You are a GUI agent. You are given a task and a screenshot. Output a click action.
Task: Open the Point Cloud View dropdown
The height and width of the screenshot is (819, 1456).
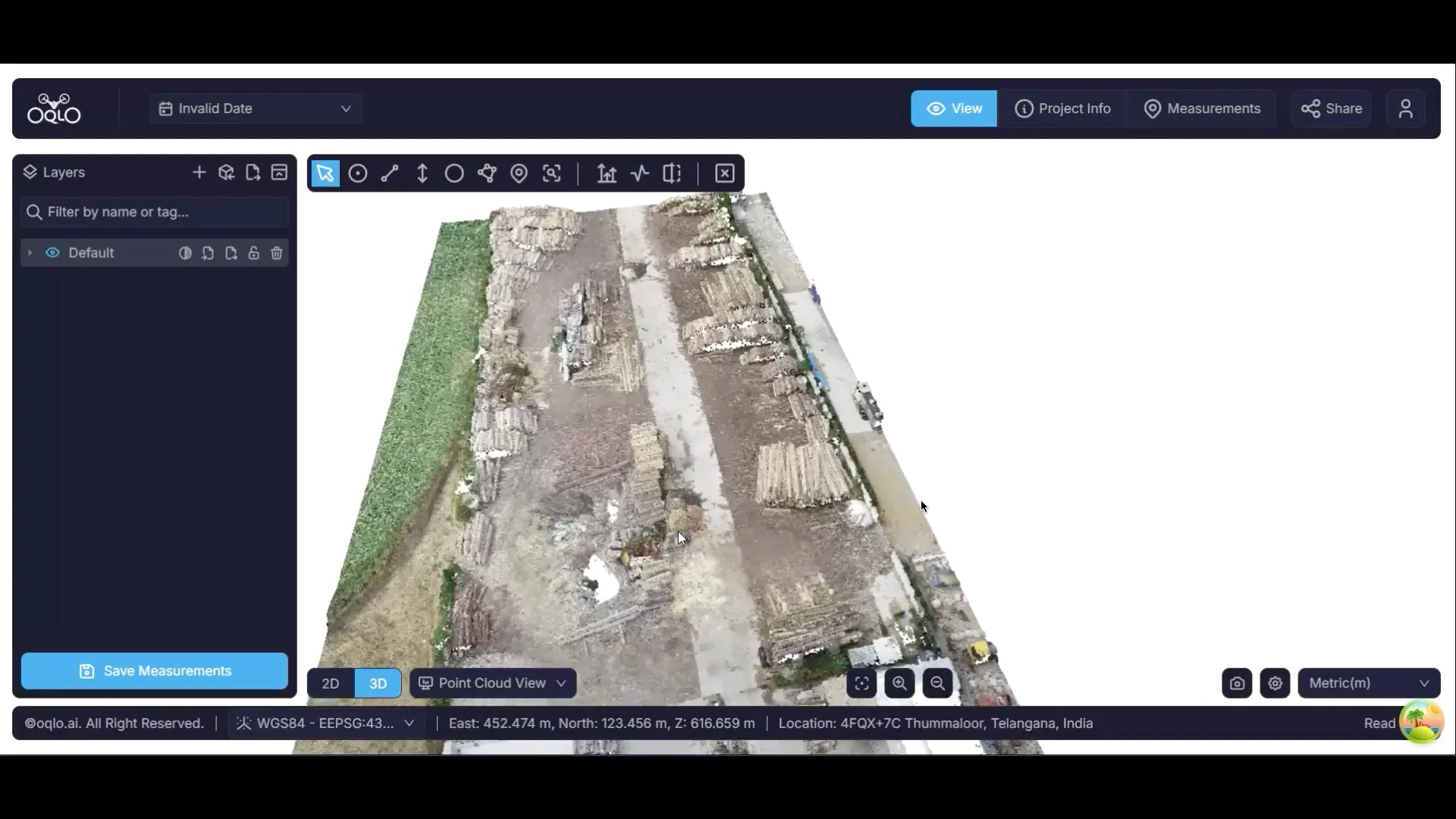click(x=493, y=683)
